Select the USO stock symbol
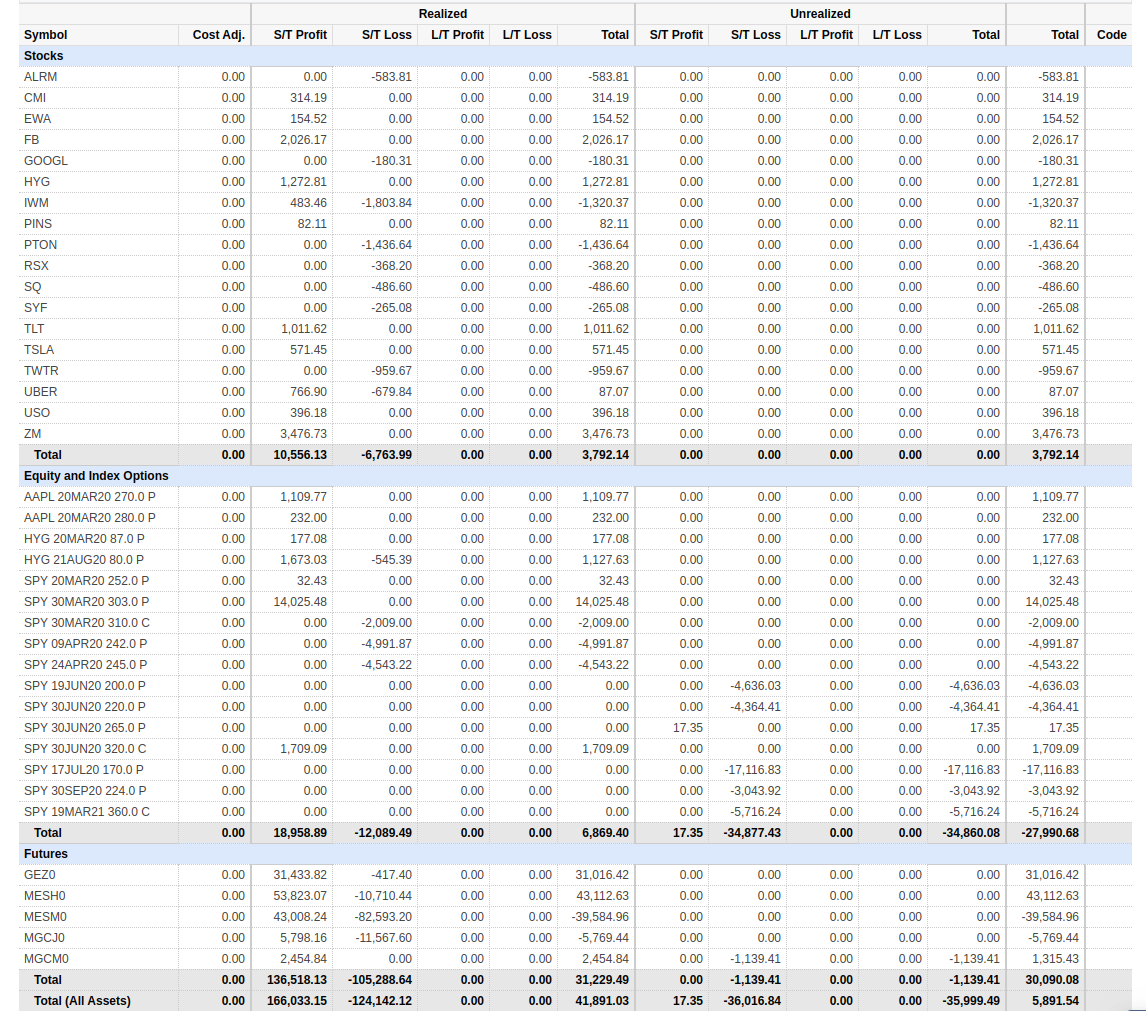 coord(37,413)
